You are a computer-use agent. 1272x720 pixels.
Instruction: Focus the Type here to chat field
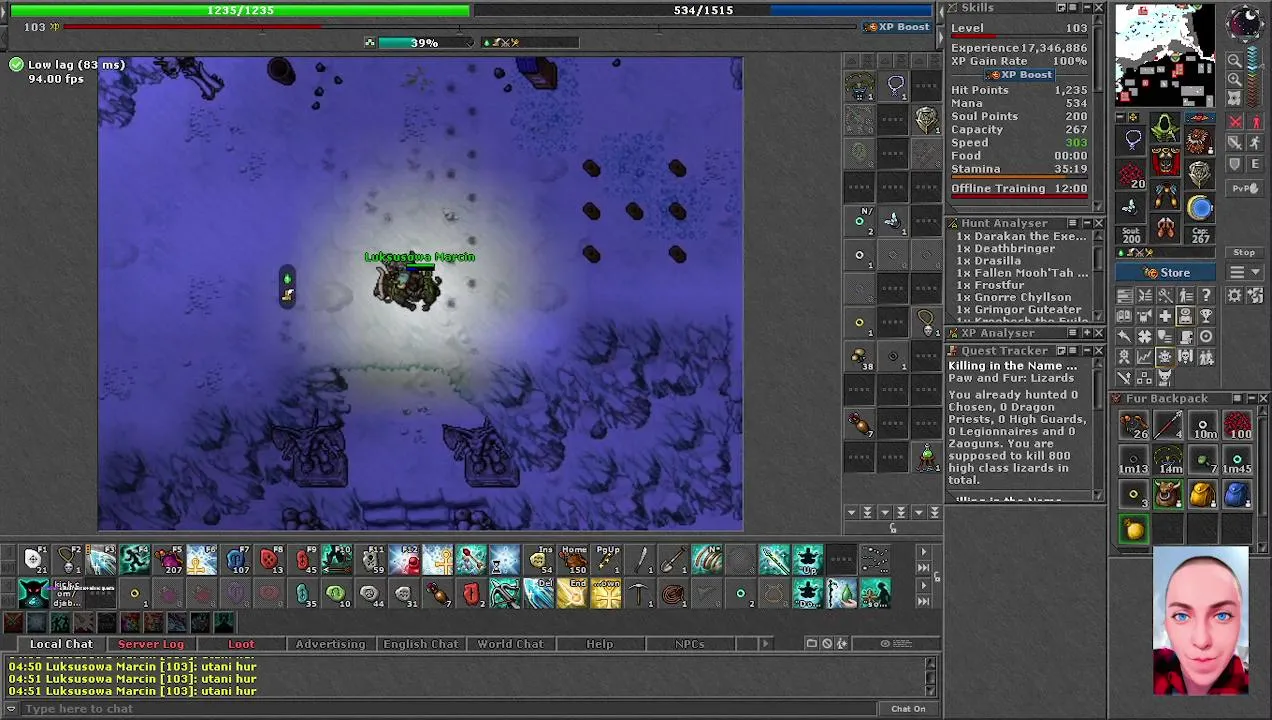450,708
